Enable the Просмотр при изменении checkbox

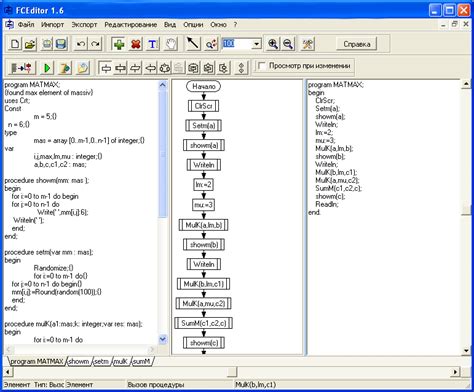tap(262, 66)
